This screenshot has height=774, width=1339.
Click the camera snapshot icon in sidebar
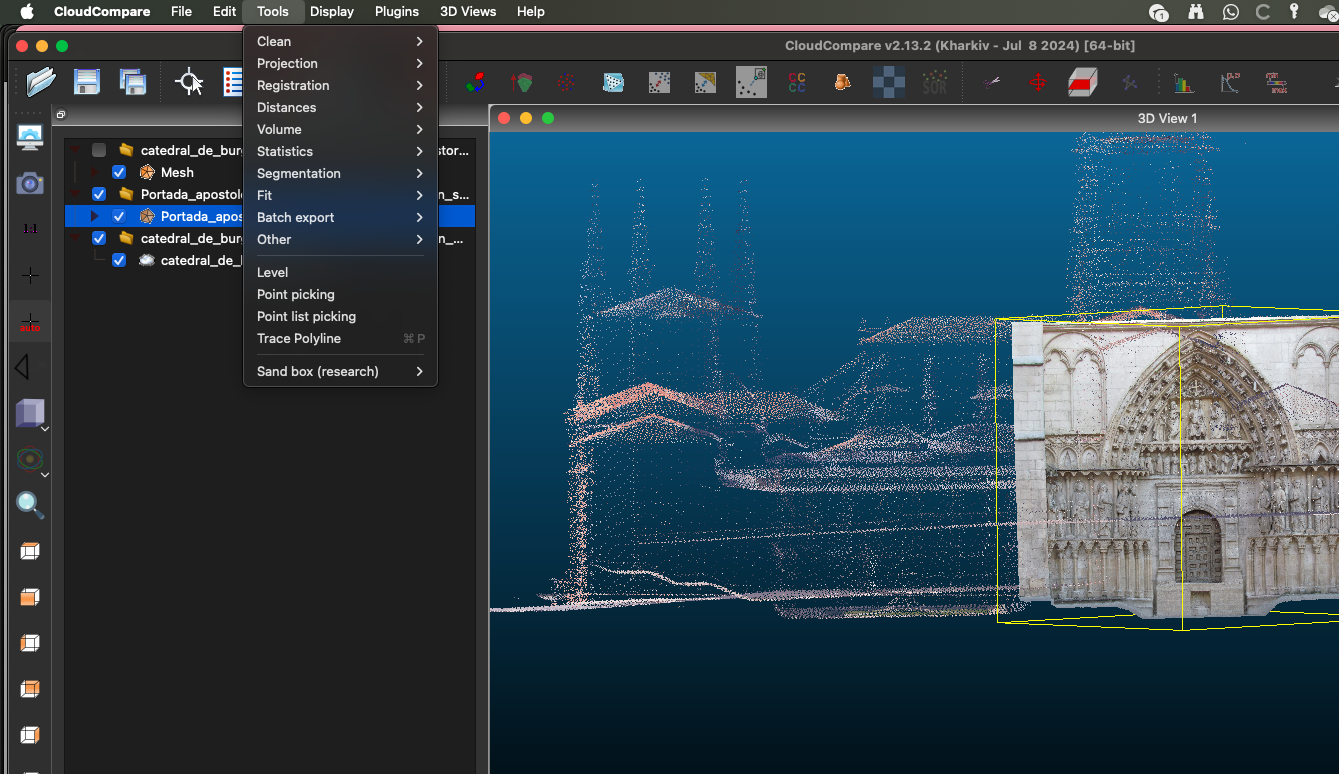point(30,183)
